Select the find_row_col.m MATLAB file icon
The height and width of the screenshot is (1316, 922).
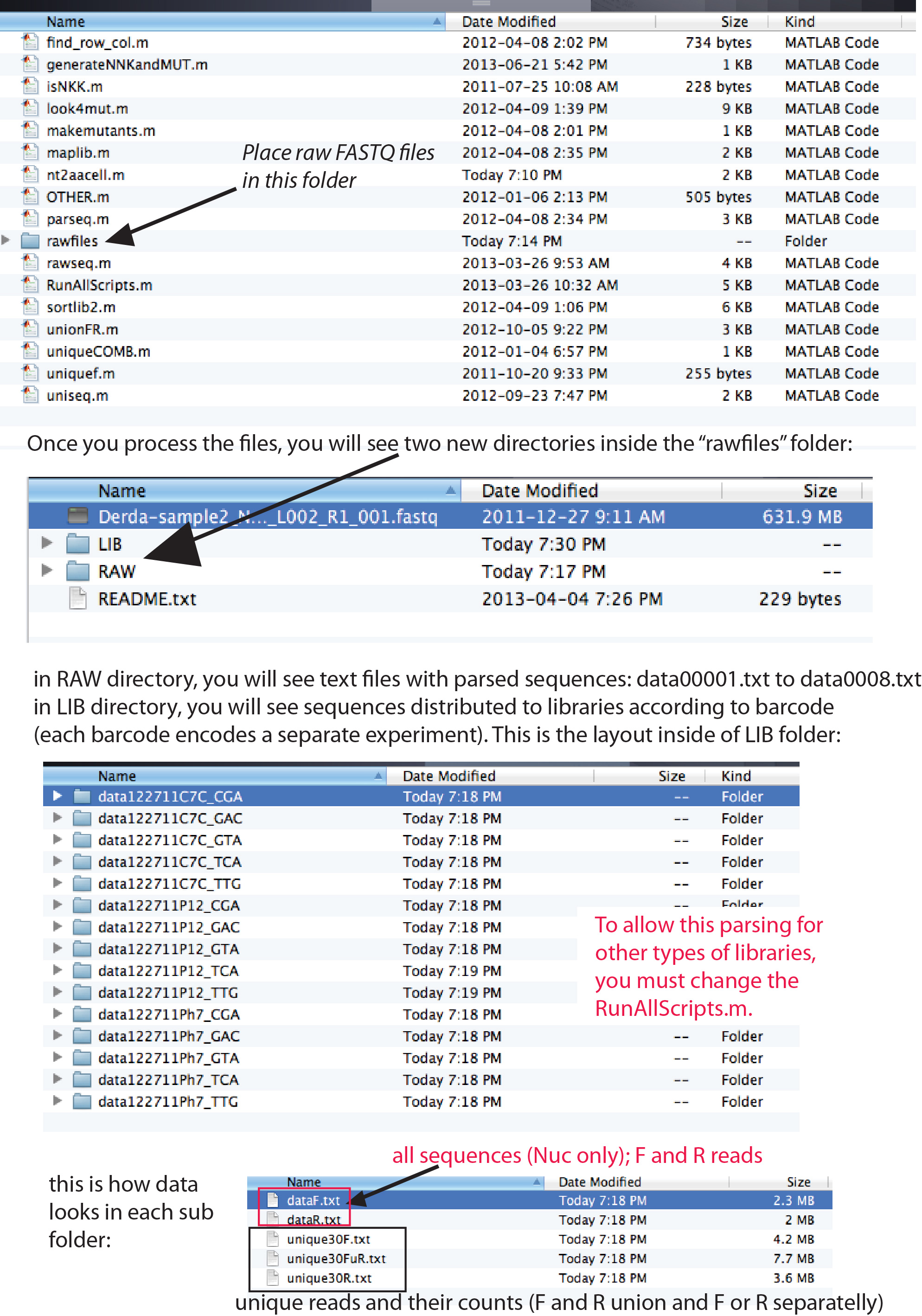30,42
